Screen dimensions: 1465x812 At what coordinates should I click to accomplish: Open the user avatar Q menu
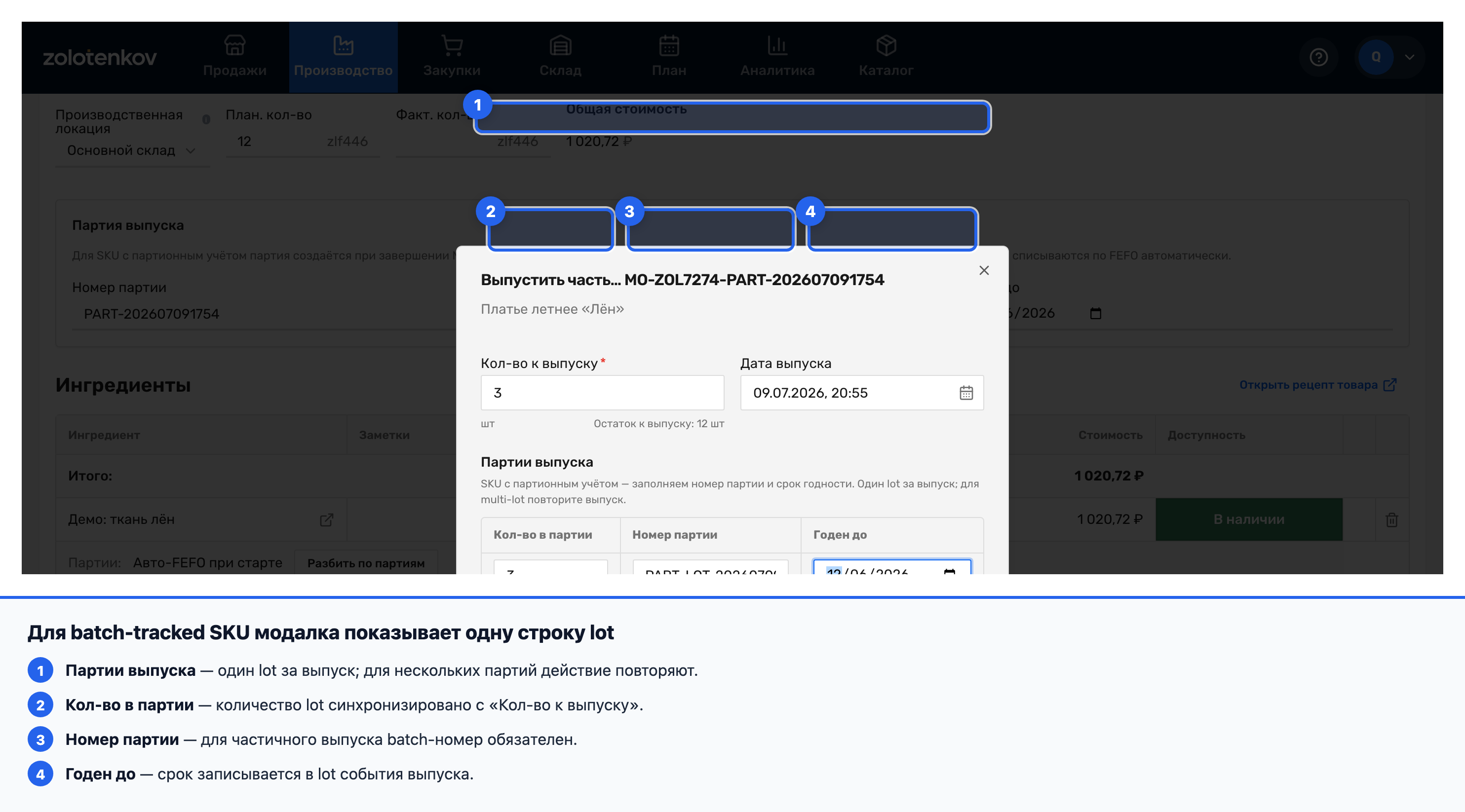pyautogui.click(x=1376, y=57)
